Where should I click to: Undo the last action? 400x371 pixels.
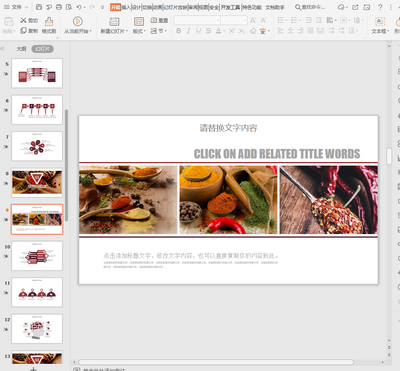point(79,7)
